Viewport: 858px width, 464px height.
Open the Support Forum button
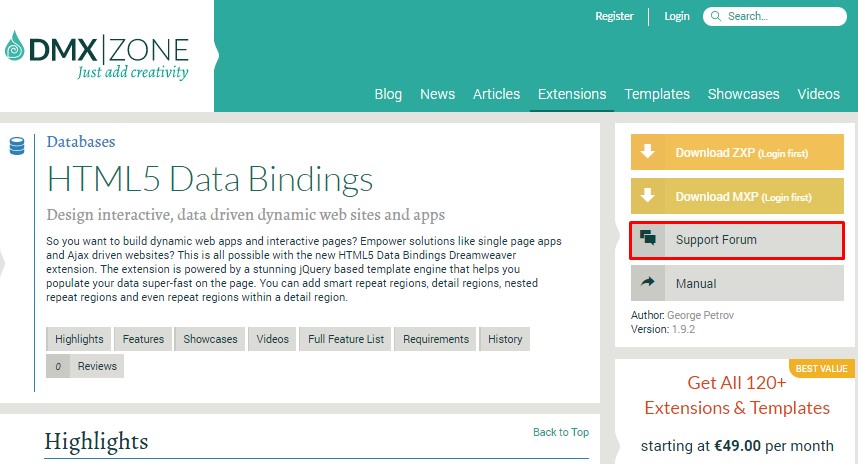[x=737, y=240]
